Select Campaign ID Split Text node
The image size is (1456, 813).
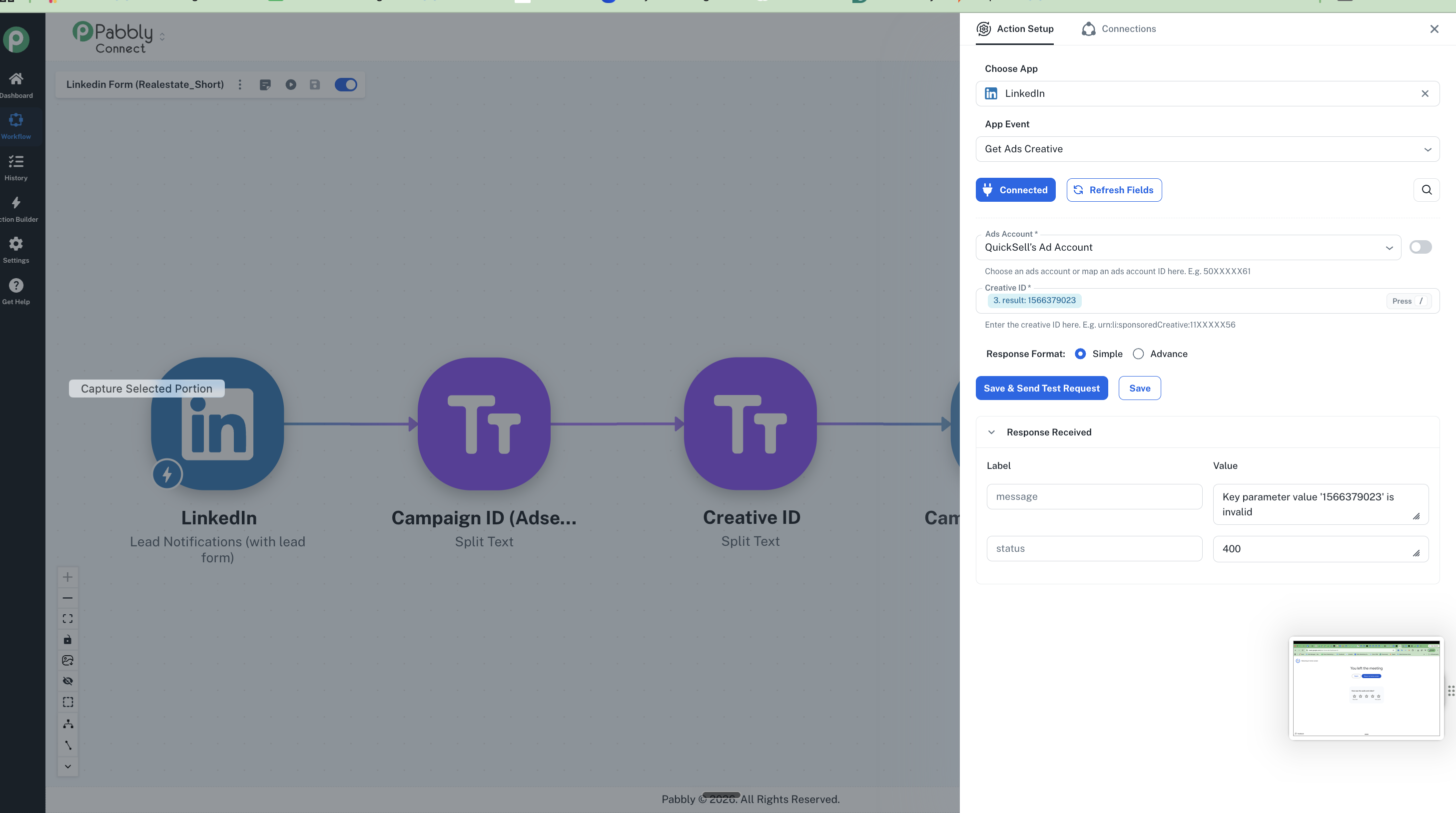point(484,424)
